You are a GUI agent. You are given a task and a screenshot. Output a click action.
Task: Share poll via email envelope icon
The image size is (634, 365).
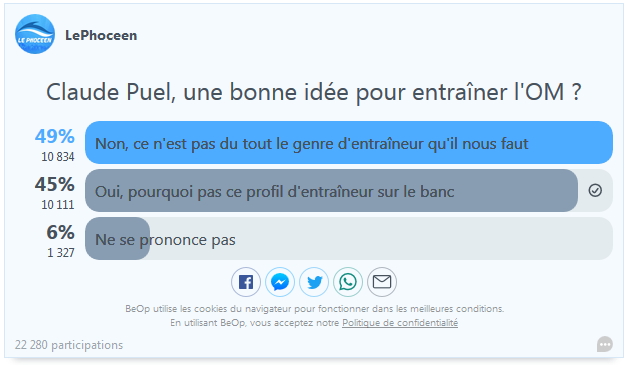click(382, 282)
